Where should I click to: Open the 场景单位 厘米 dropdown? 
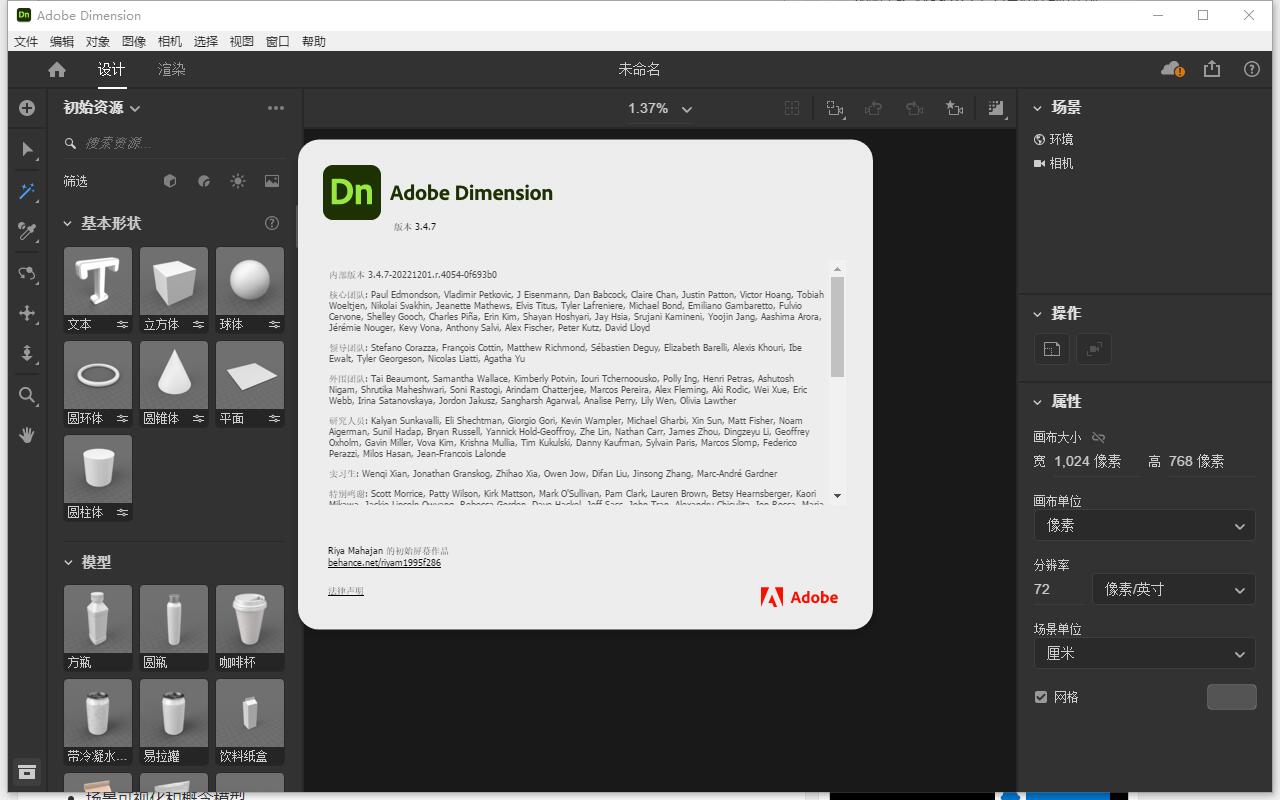[x=1144, y=653]
